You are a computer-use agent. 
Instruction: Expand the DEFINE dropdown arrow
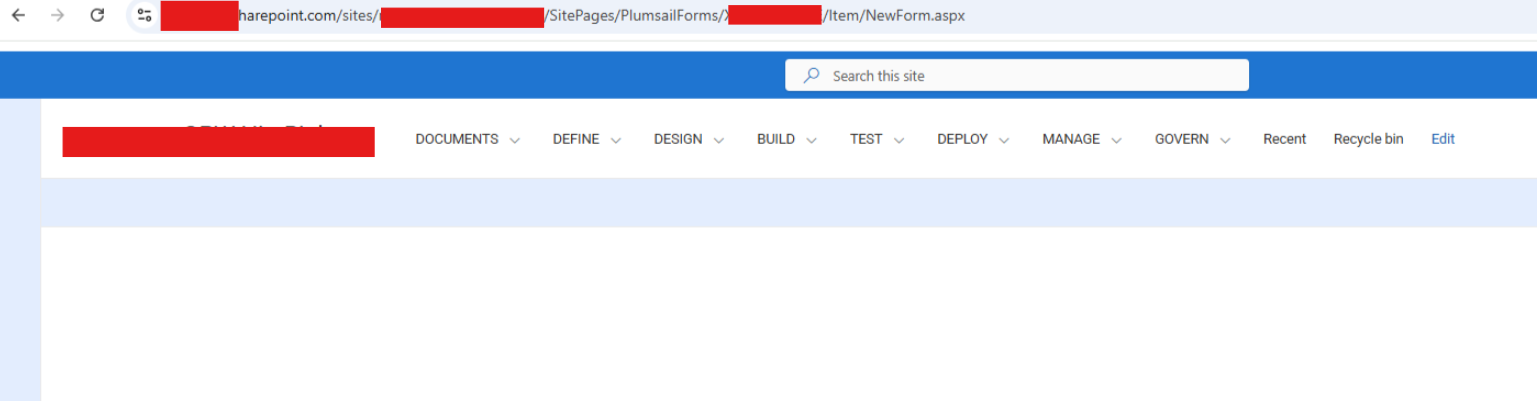(616, 141)
